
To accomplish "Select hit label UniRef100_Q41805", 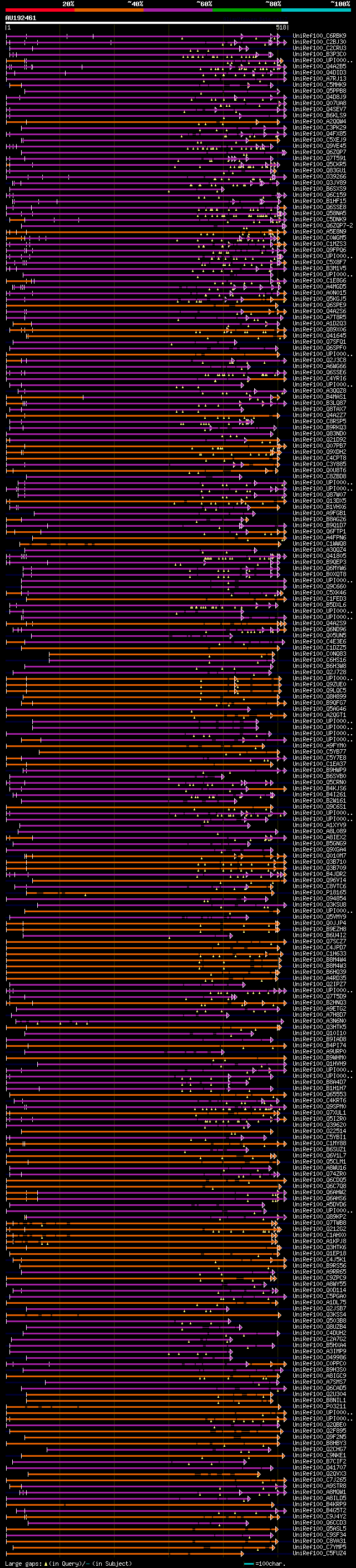I will tap(319, 556).
